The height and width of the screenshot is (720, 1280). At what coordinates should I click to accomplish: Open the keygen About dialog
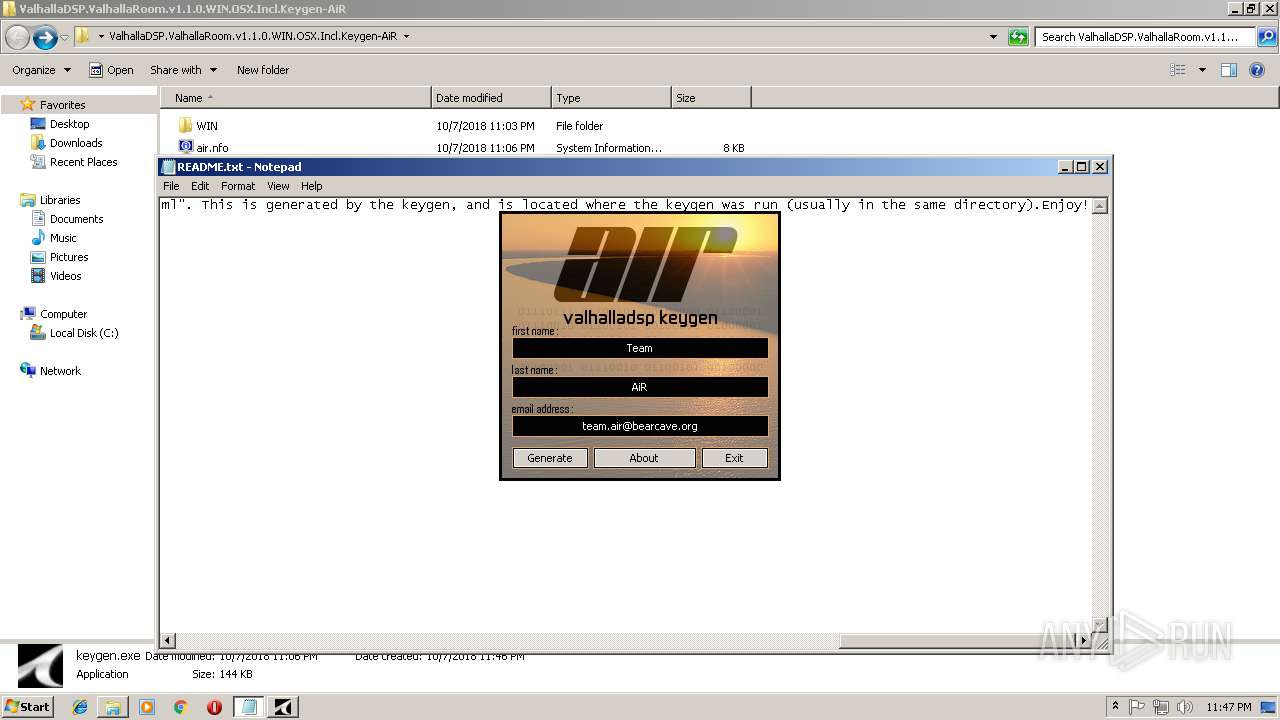click(x=644, y=458)
